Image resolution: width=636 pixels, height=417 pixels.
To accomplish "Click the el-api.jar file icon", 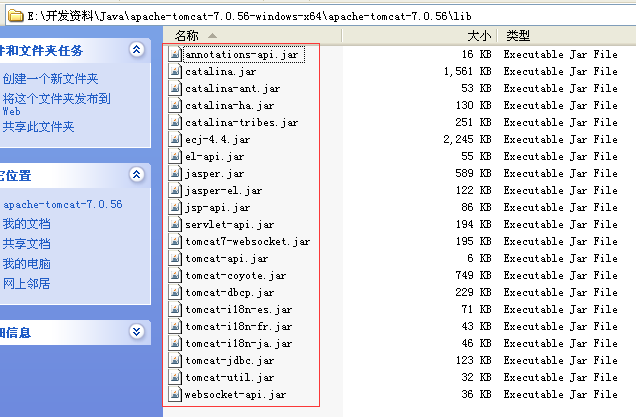I will coord(175,157).
